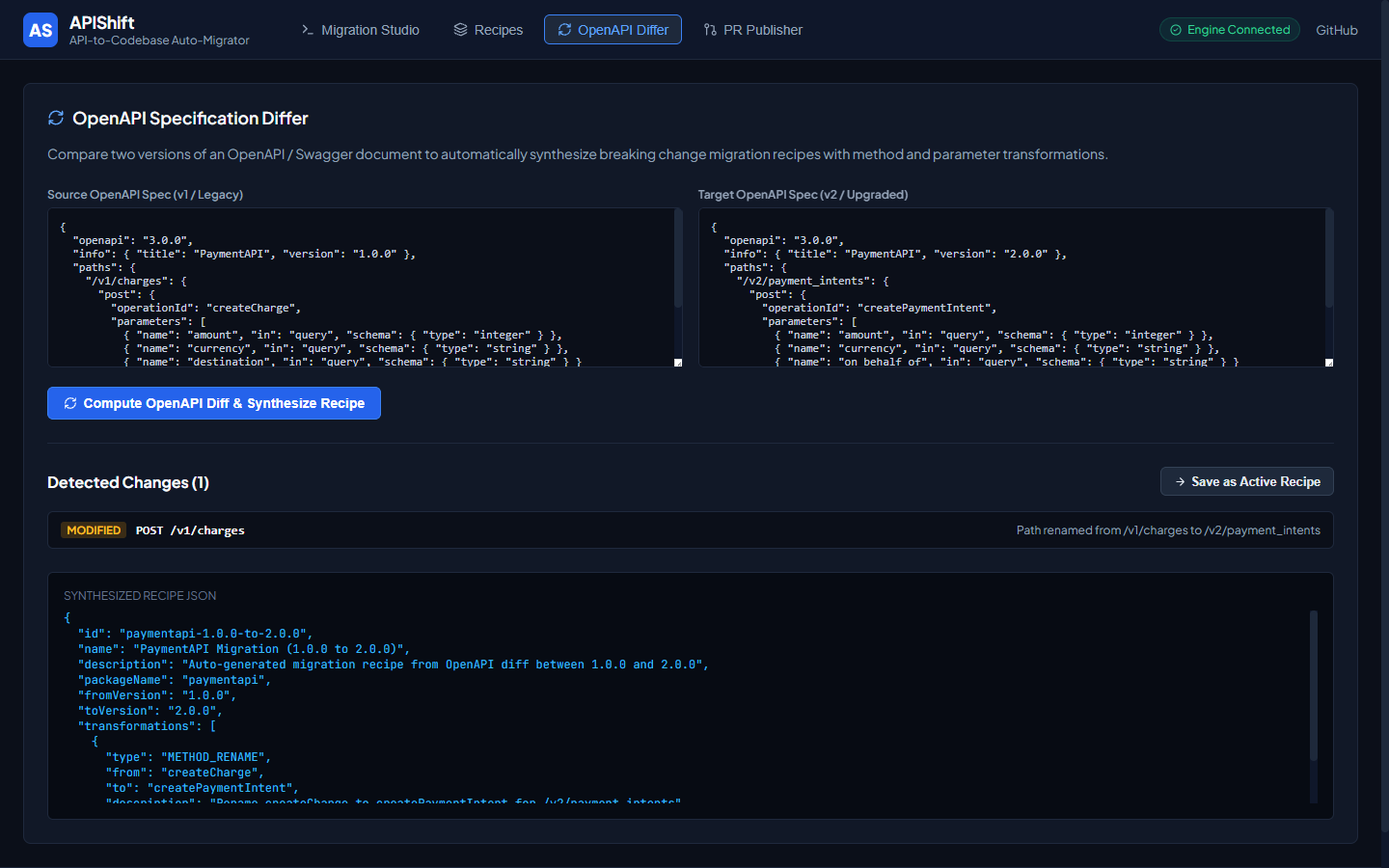Viewport: 1389px width, 868px height.
Task: Click the Detected Changes (1) heading
Action: click(128, 482)
